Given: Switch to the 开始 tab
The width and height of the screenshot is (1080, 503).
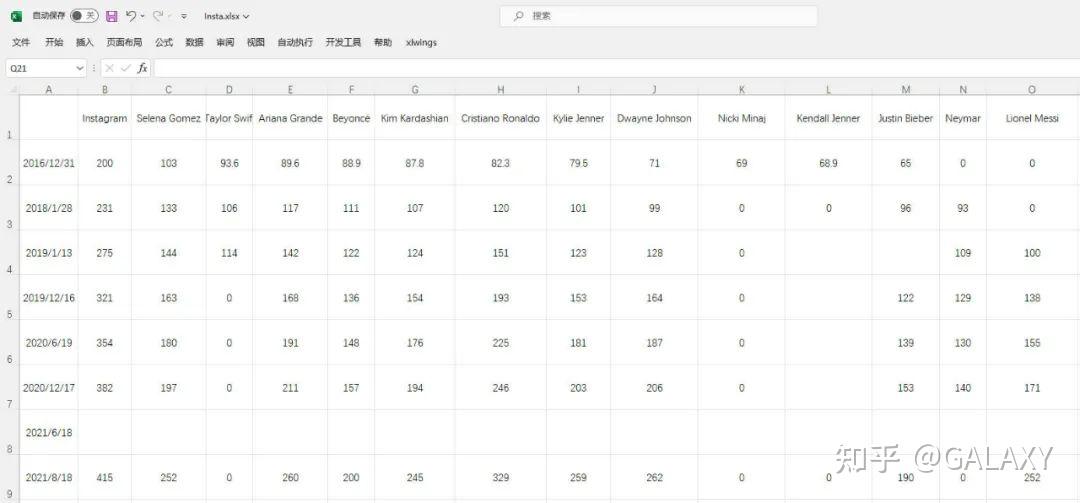Looking at the screenshot, I should click(54, 43).
